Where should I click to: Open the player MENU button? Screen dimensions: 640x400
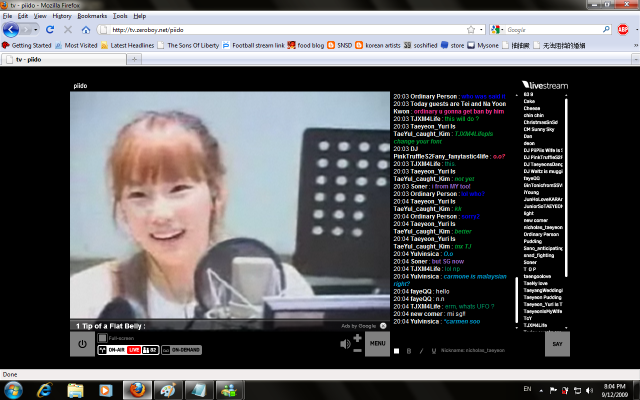click(x=377, y=344)
